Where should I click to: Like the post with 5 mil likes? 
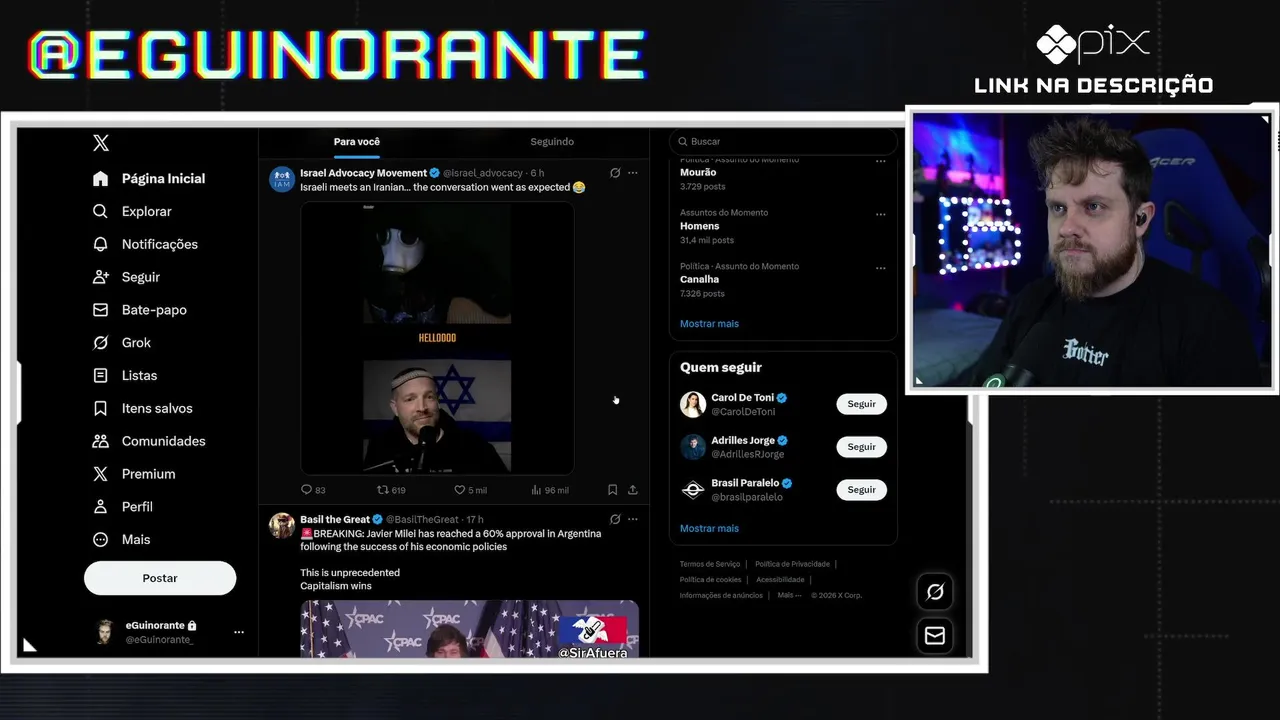[460, 490]
